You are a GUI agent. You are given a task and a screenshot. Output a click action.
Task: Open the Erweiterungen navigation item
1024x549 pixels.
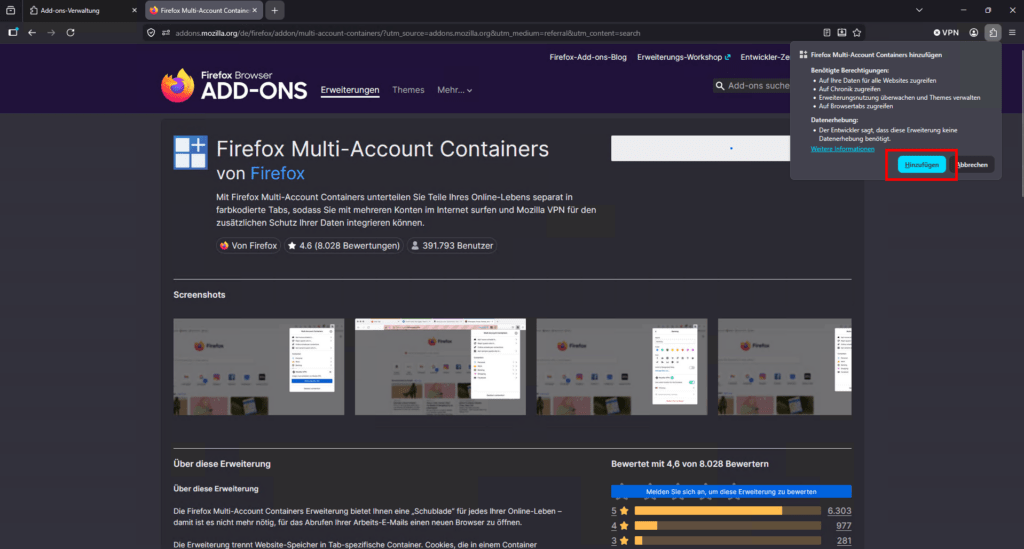point(350,90)
